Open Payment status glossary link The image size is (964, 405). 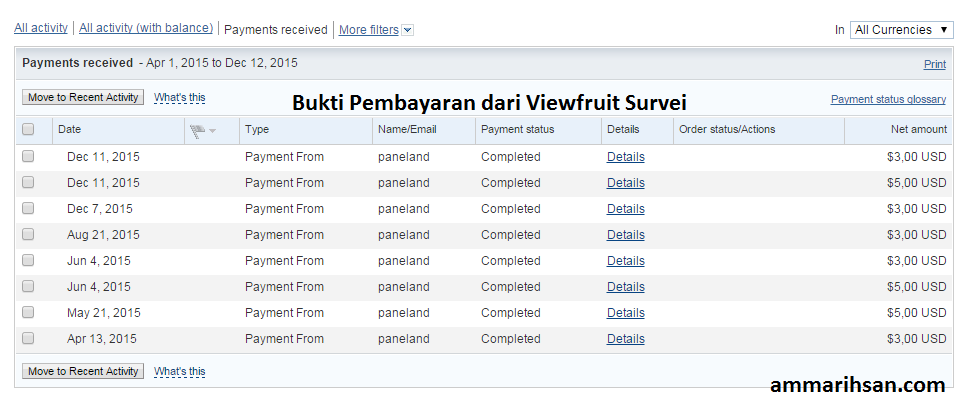pyautogui.click(x=888, y=99)
